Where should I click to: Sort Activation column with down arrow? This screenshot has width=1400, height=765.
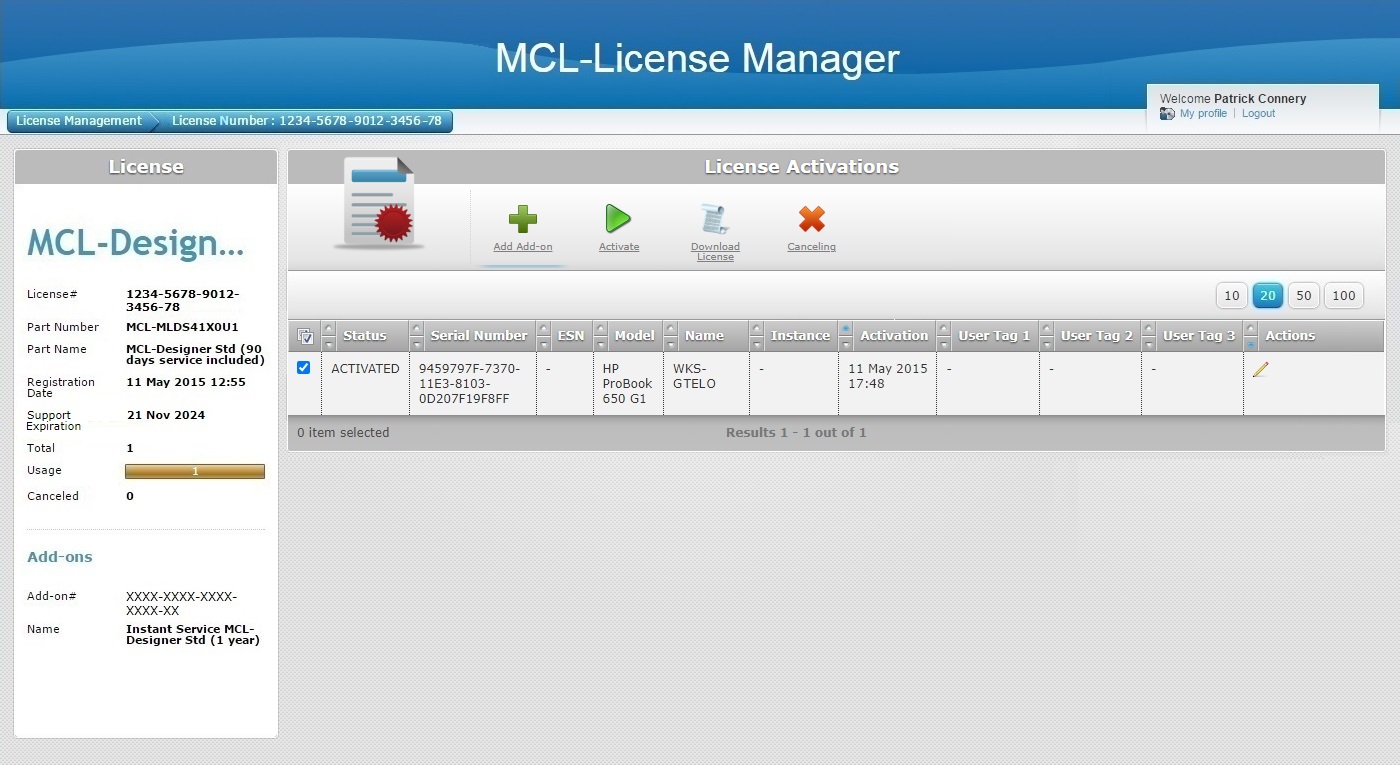click(x=846, y=343)
